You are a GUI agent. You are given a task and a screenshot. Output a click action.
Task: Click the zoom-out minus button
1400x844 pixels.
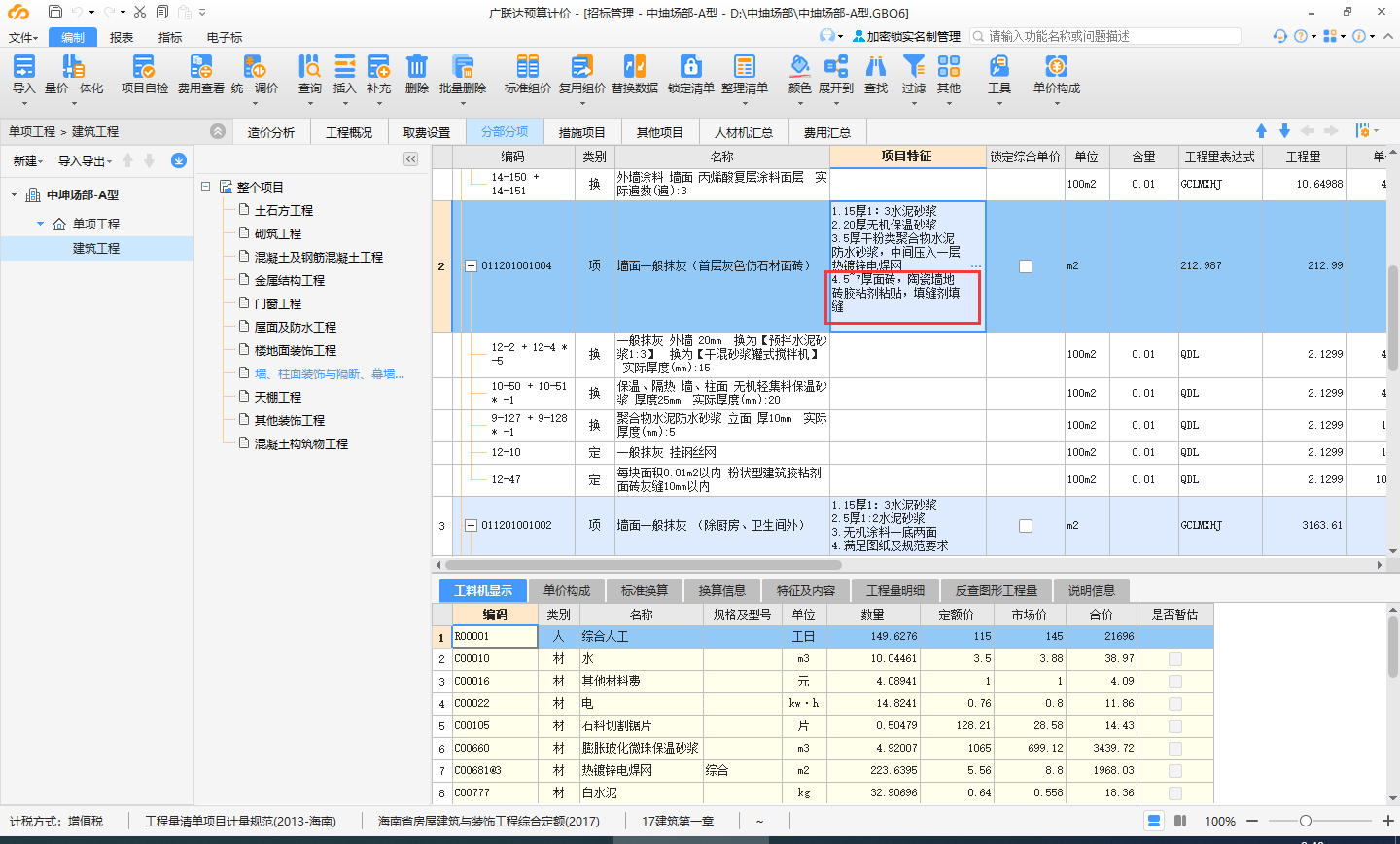pyautogui.click(x=1252, y=821)
